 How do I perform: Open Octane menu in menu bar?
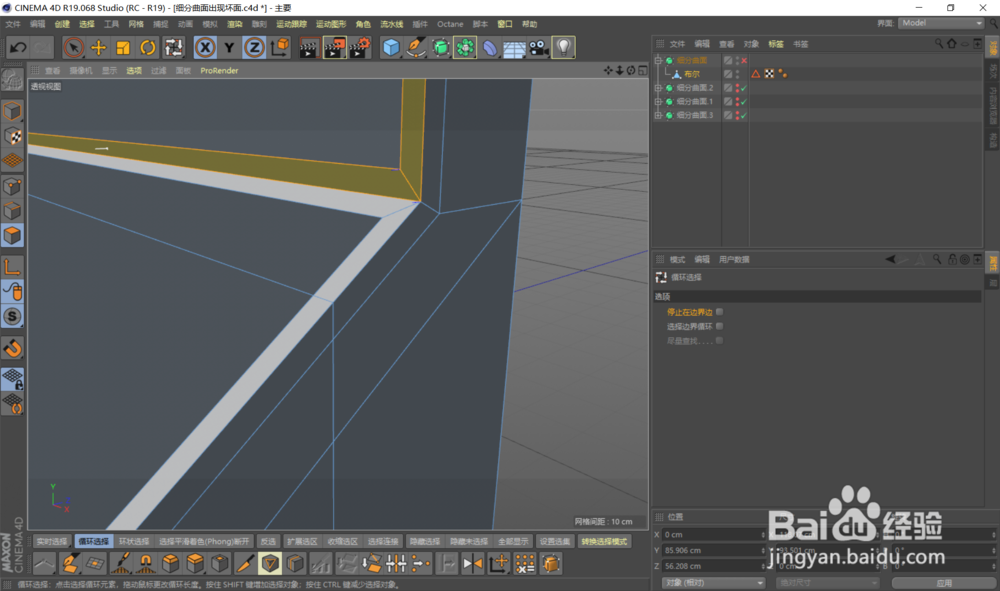pos(450,24)
